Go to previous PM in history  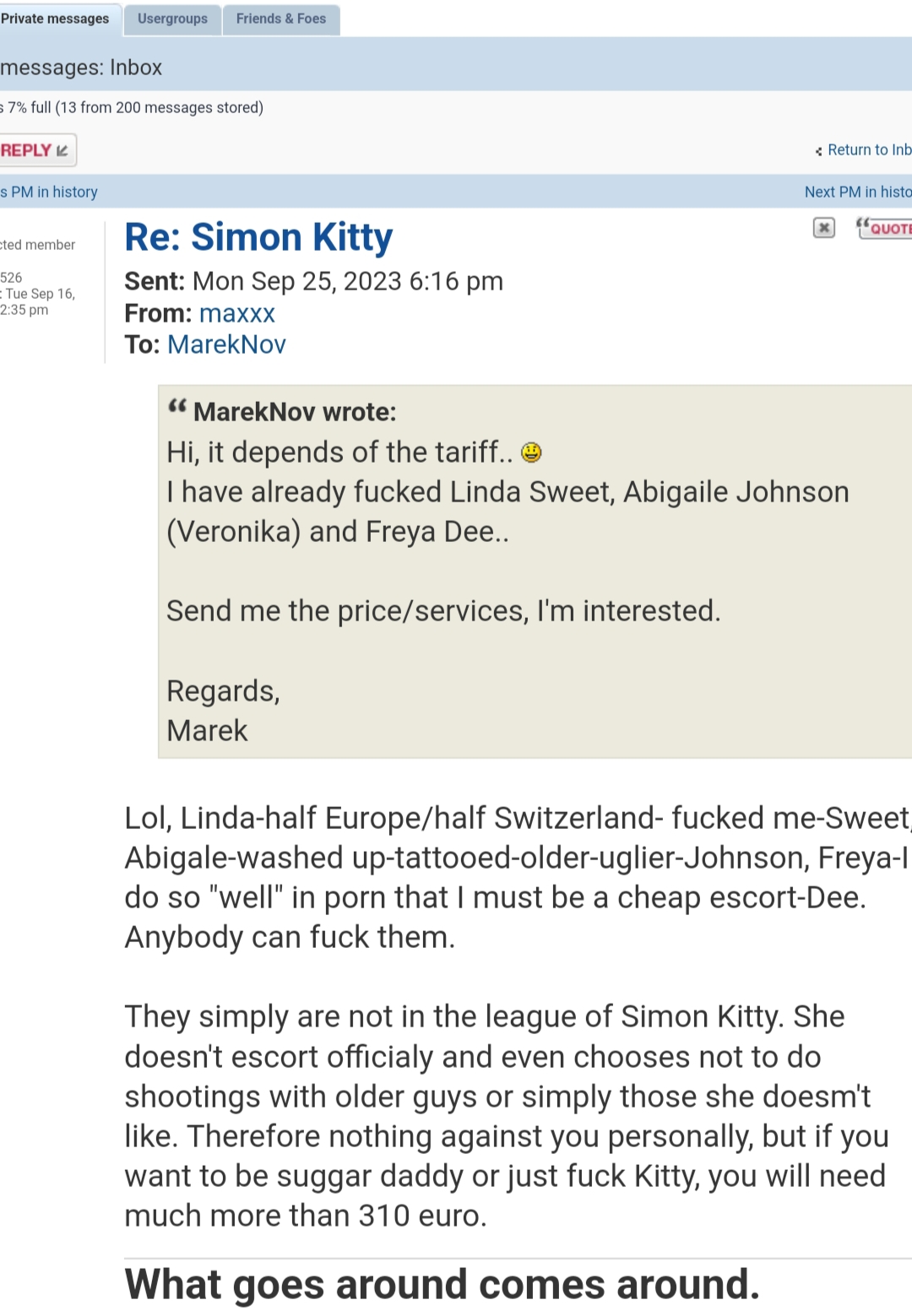(49, 192)
